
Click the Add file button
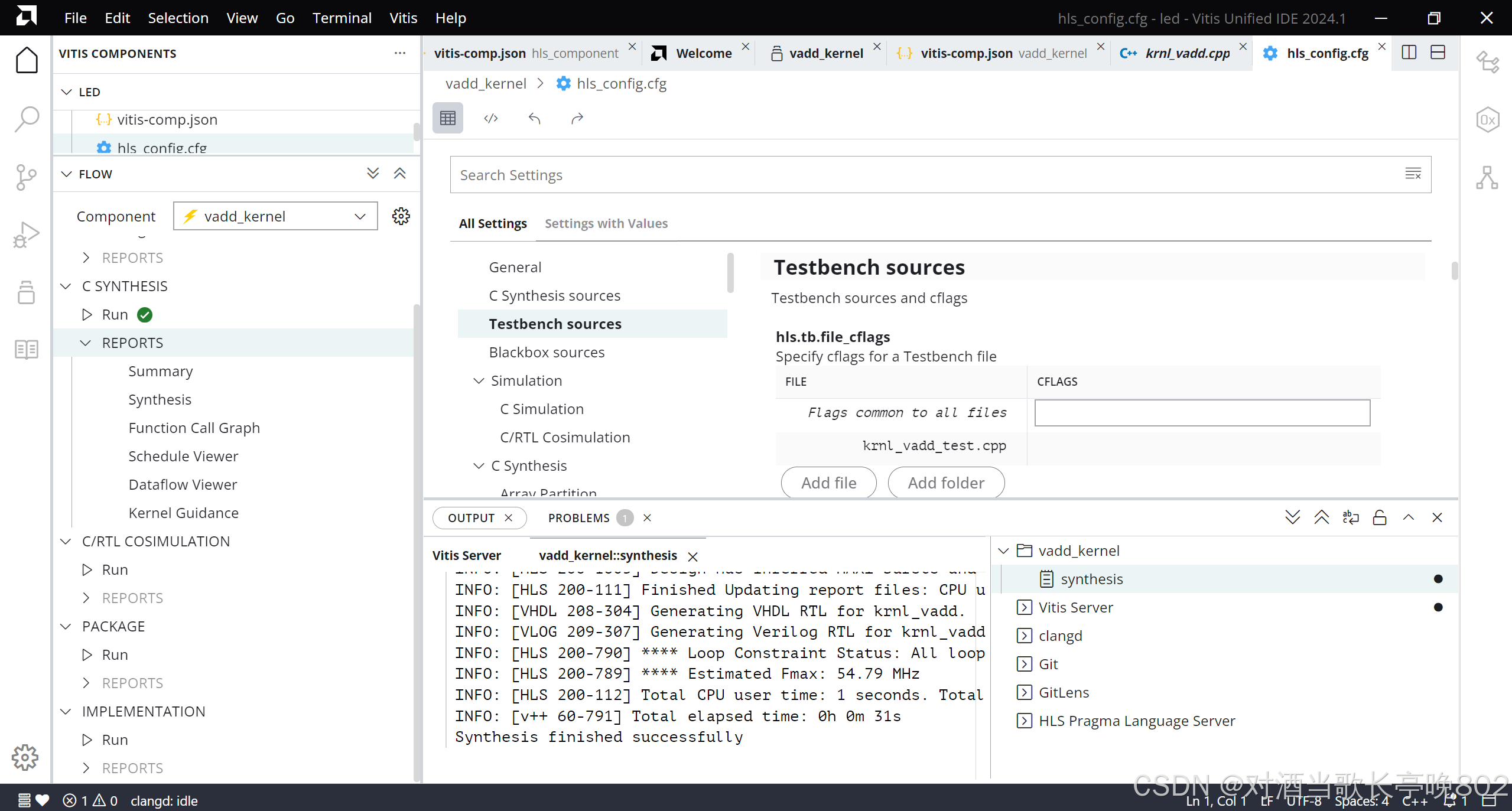(x=828, y=483)
